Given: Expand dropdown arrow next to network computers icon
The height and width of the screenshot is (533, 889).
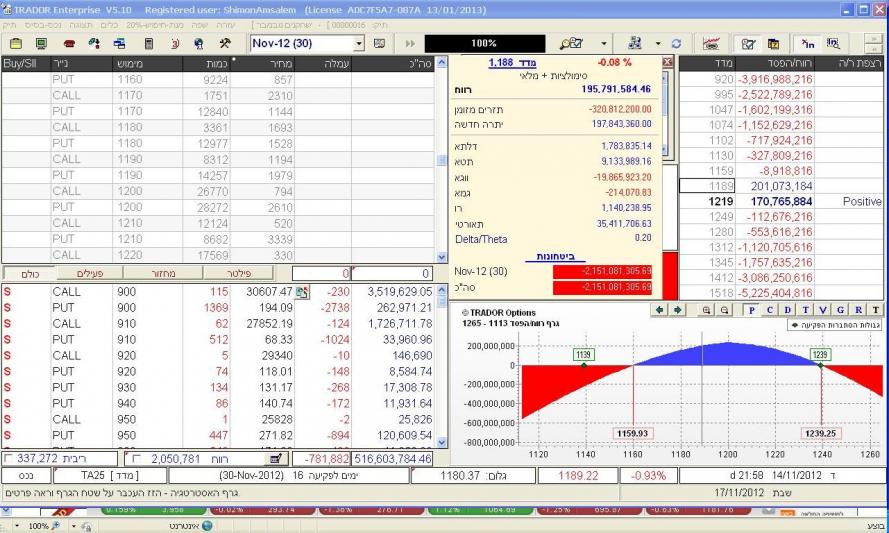Looking at the screenshot, I should coord(657,44).
